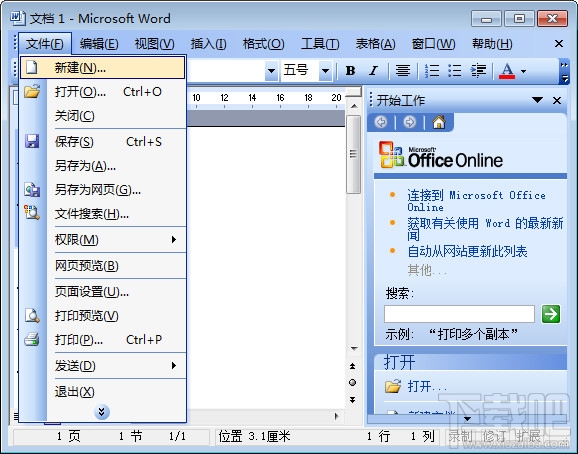The height and width of the screenshot is (454, 578).
Task: Open 工具(T) menu
Action: 320,44
